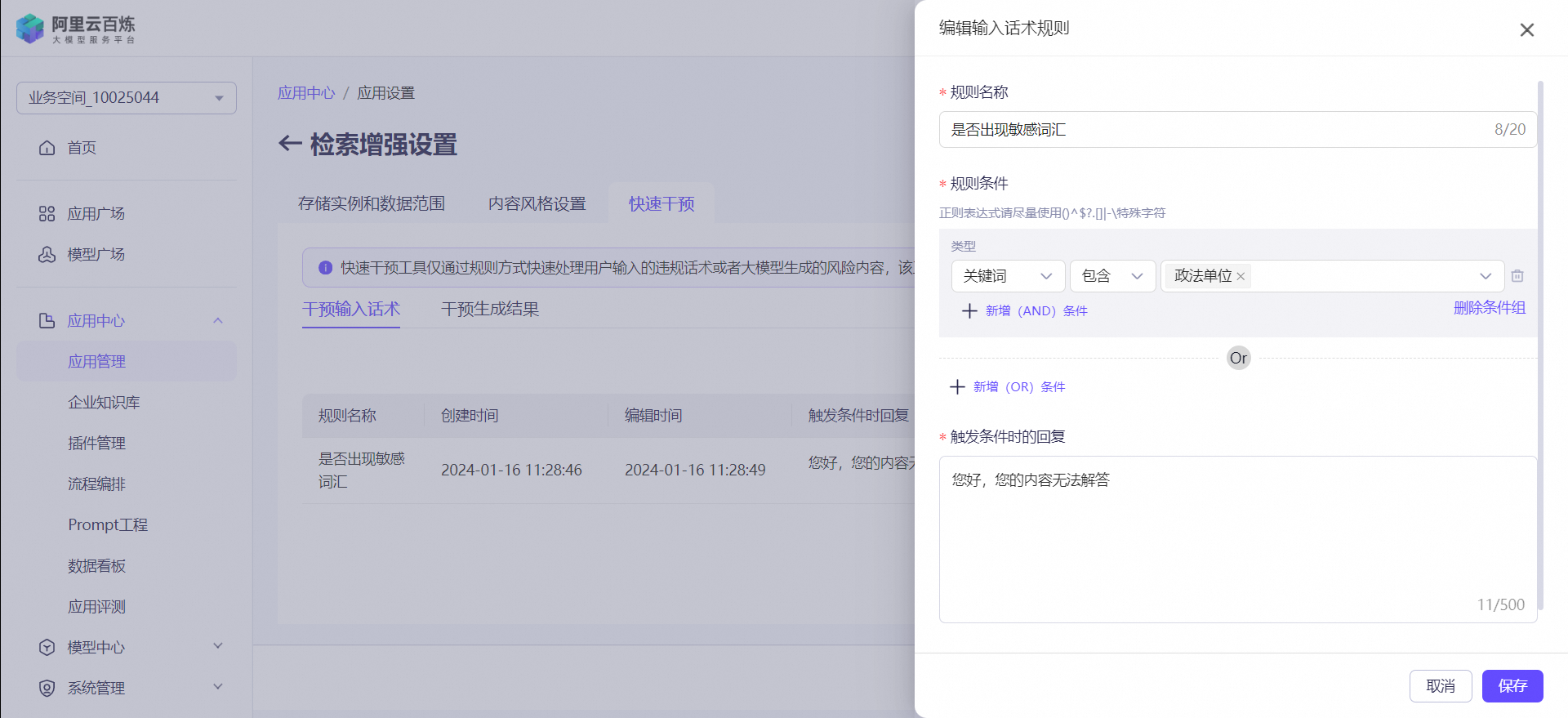This screenshot has width=1568, height=718.
Task: Click creation time 2024-01-16 11:28:46
Action: (x=511, y=470)
